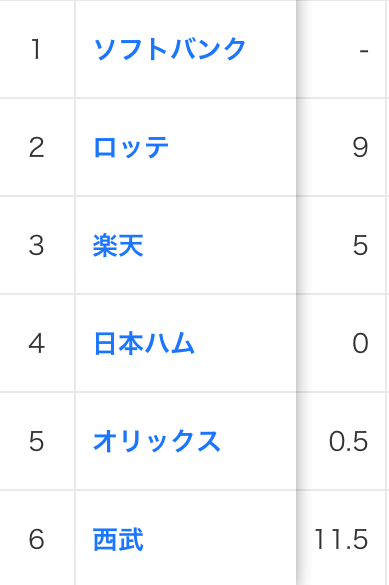The width and height of the screenshot is (389, 585).
Task: Click the value 0 in 日本ハム row
Action: 360,343
